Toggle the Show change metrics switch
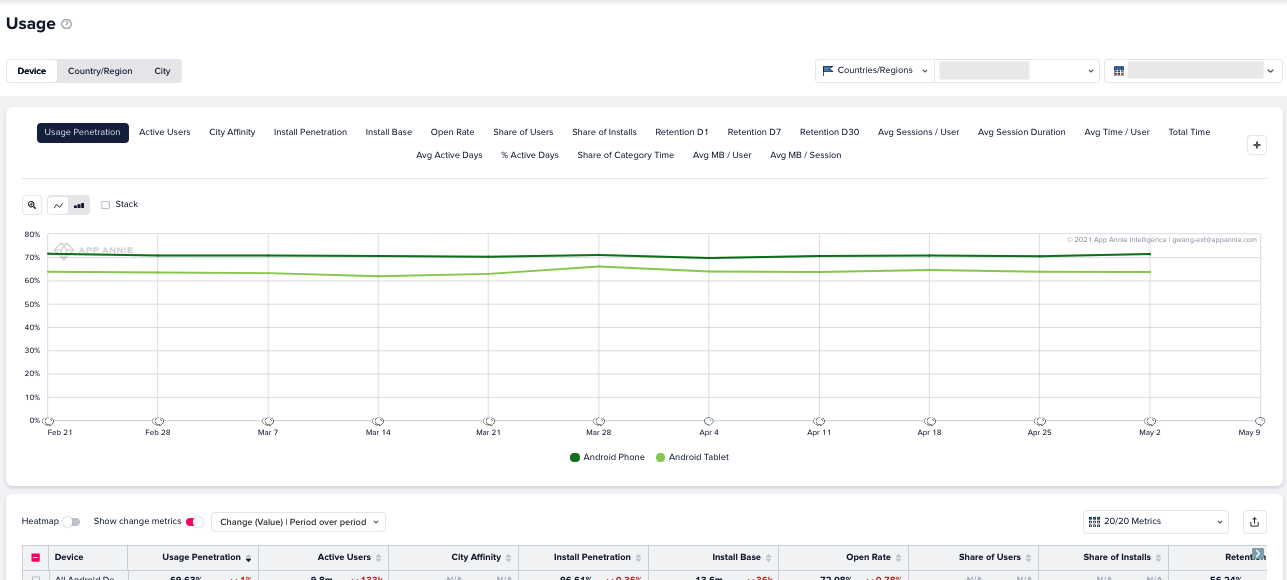The image size is (1287, 580). (x=195, y=522)
